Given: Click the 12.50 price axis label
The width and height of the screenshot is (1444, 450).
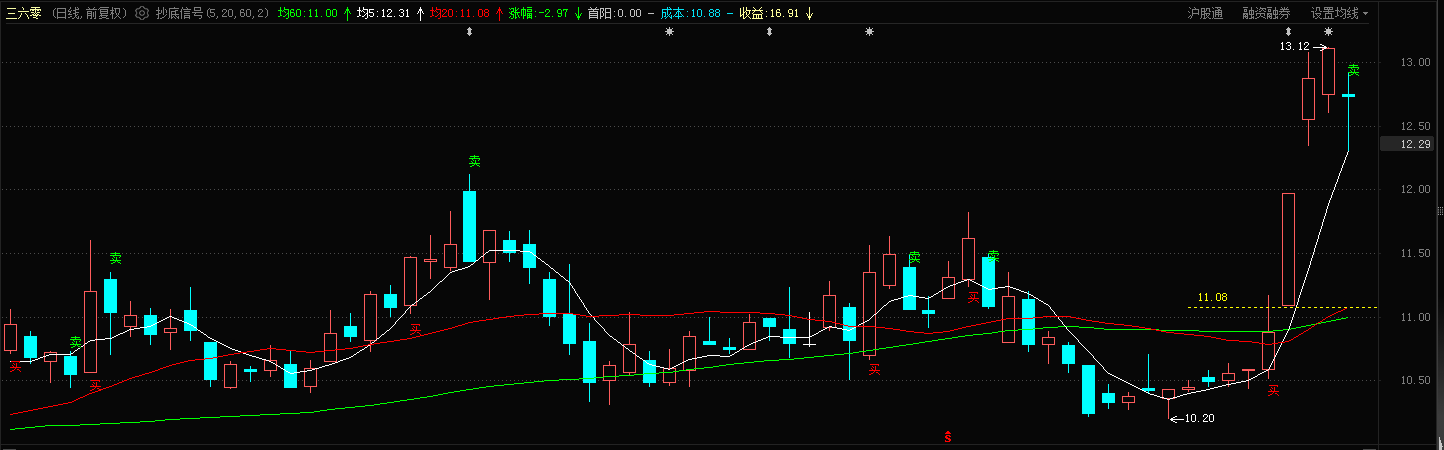Looking at the screenshot, I should [x=1416, y=126].
